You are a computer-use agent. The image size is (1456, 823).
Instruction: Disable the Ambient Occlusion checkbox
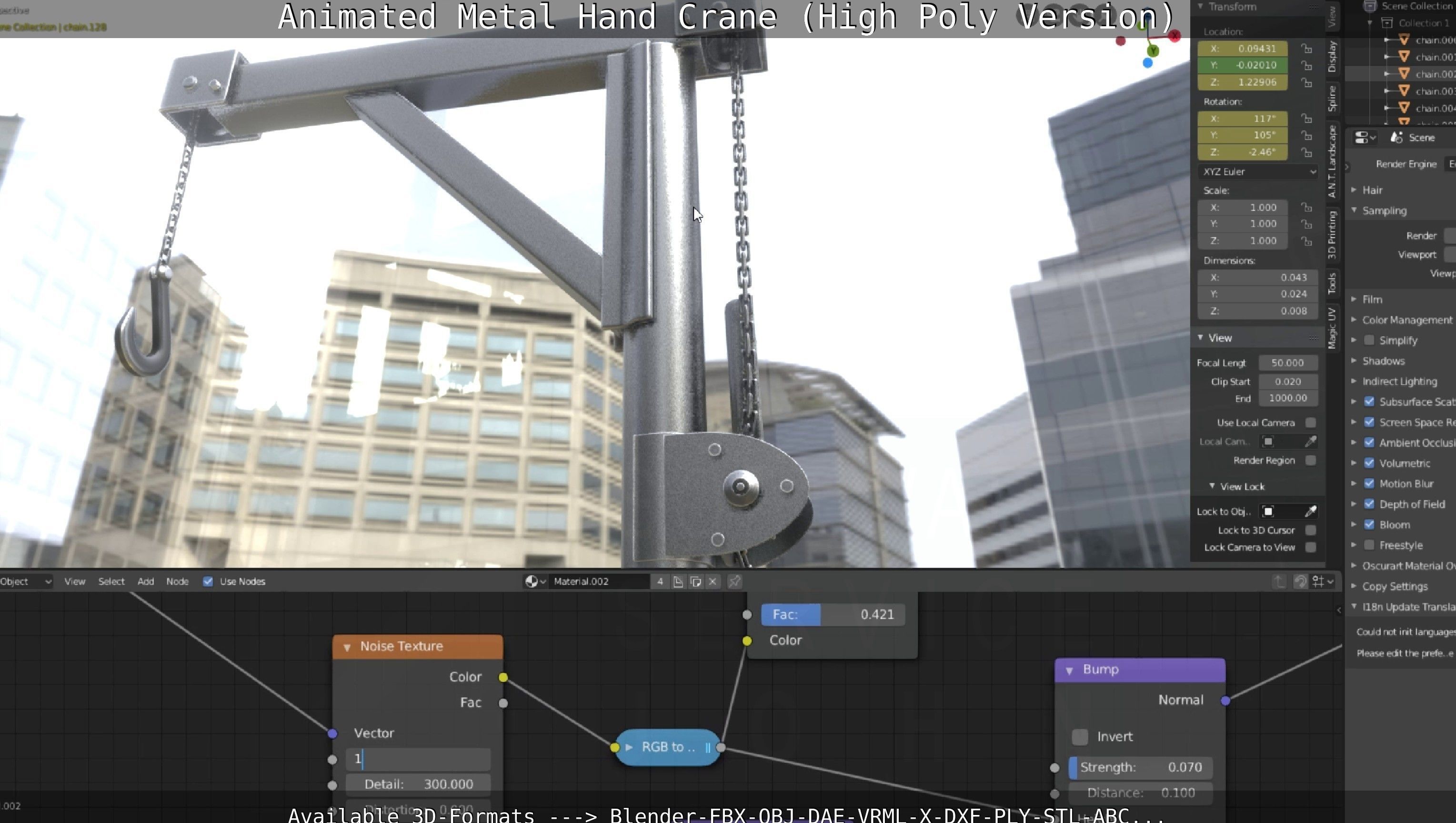1369,442
